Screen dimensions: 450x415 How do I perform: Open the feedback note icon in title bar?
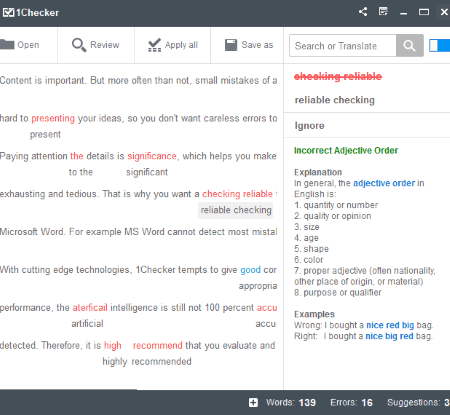pyautogui.click(x=383, y=12)
